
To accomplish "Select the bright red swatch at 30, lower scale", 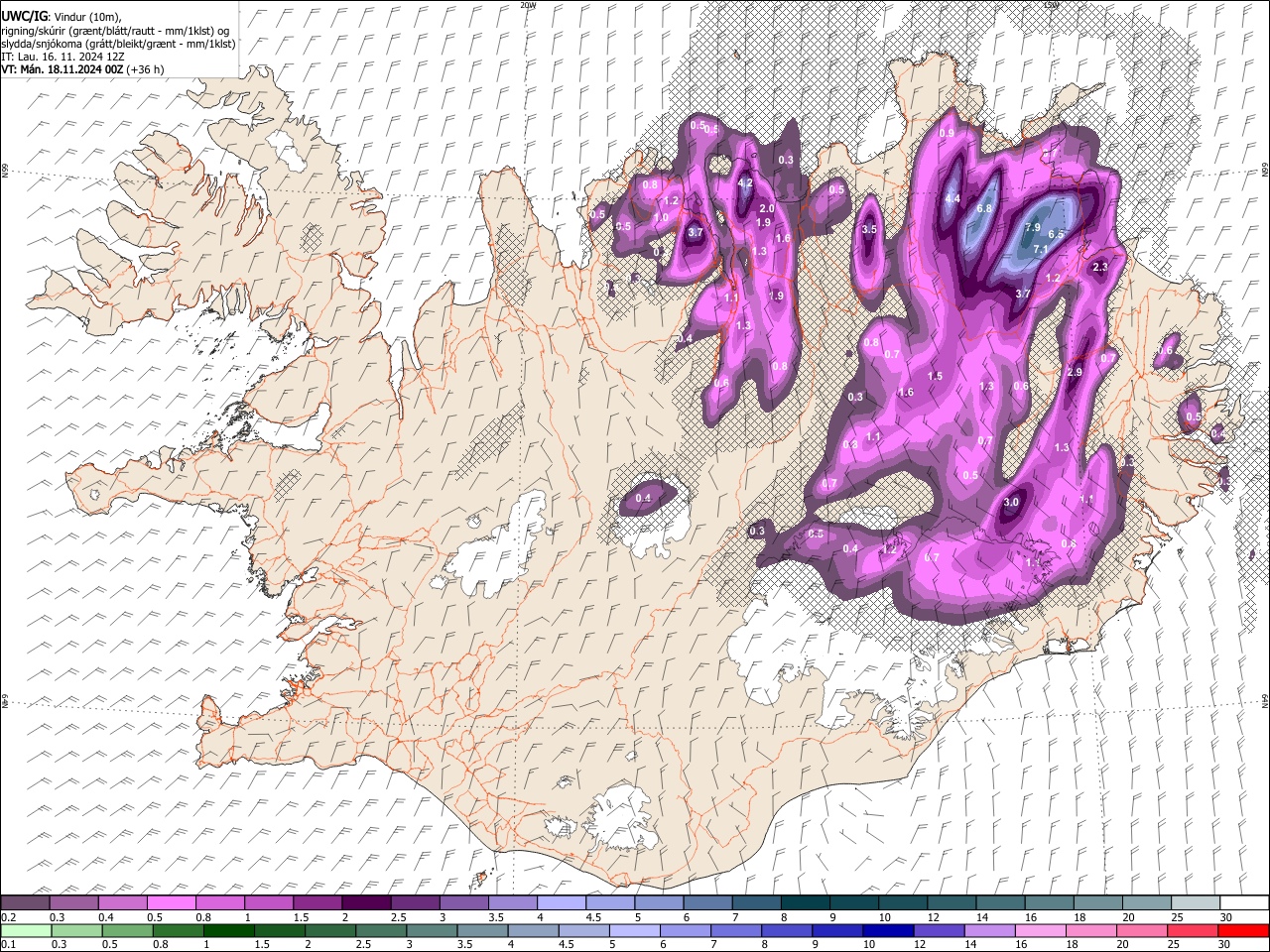I will [1243, 931].
